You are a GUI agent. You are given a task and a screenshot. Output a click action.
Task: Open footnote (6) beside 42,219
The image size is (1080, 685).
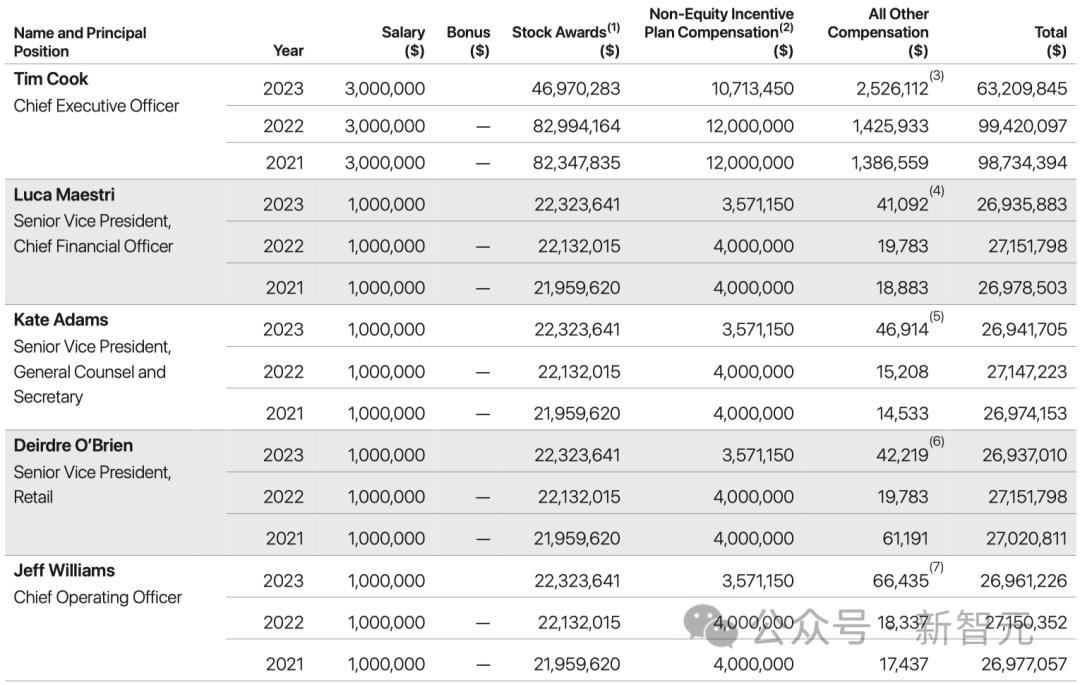coord(936,442)
